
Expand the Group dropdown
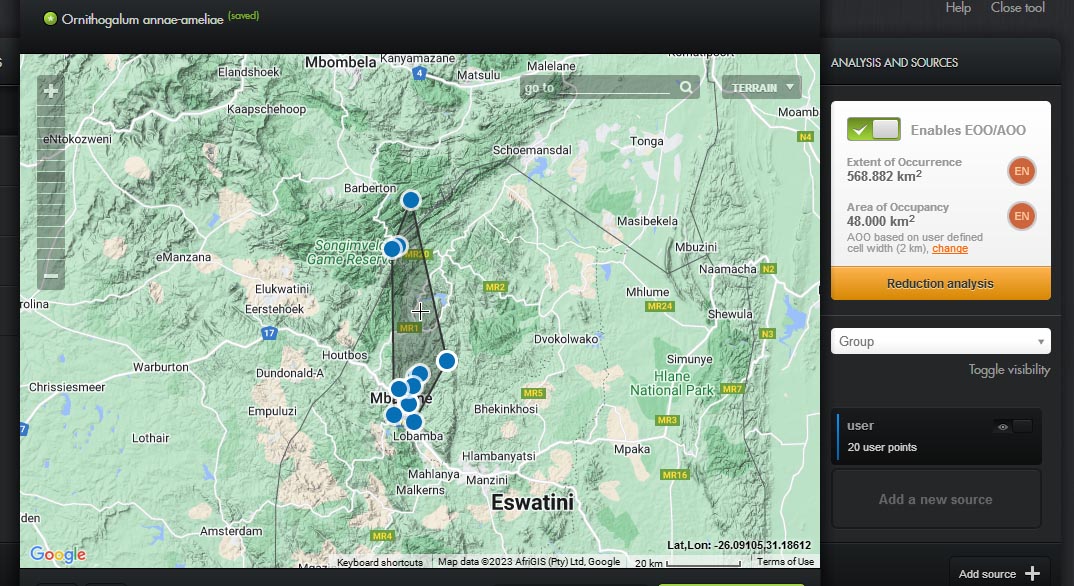pos(940,341)
